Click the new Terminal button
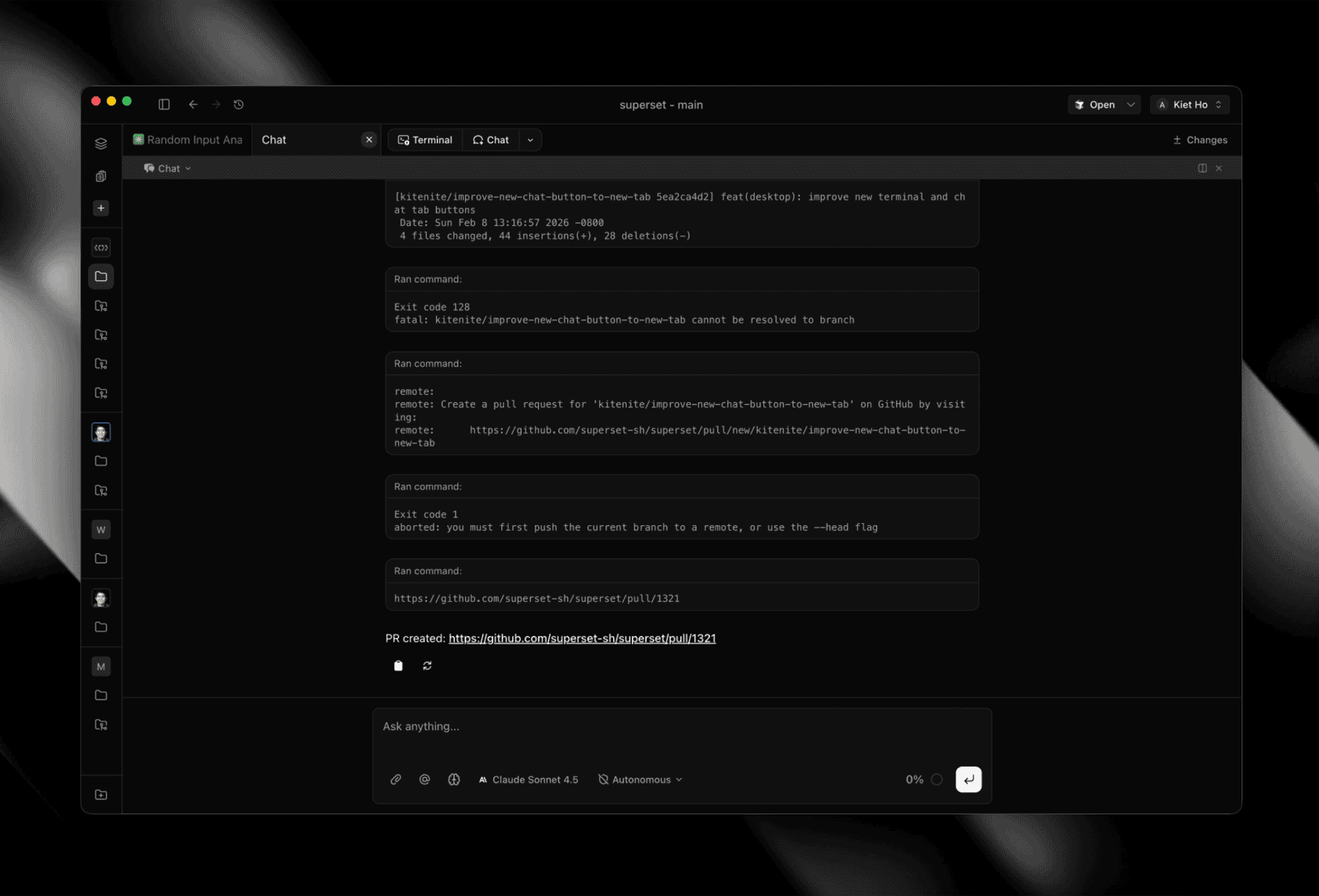1319x896 pixels. 425,140
